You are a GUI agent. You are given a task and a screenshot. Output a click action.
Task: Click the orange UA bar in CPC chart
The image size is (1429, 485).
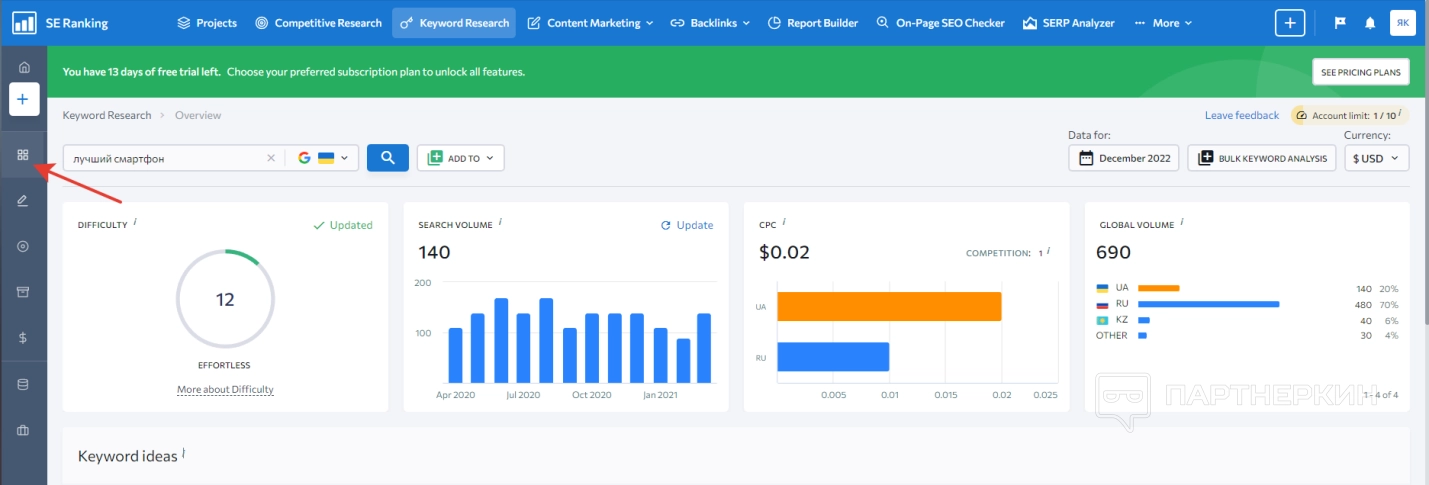point(888,306)
